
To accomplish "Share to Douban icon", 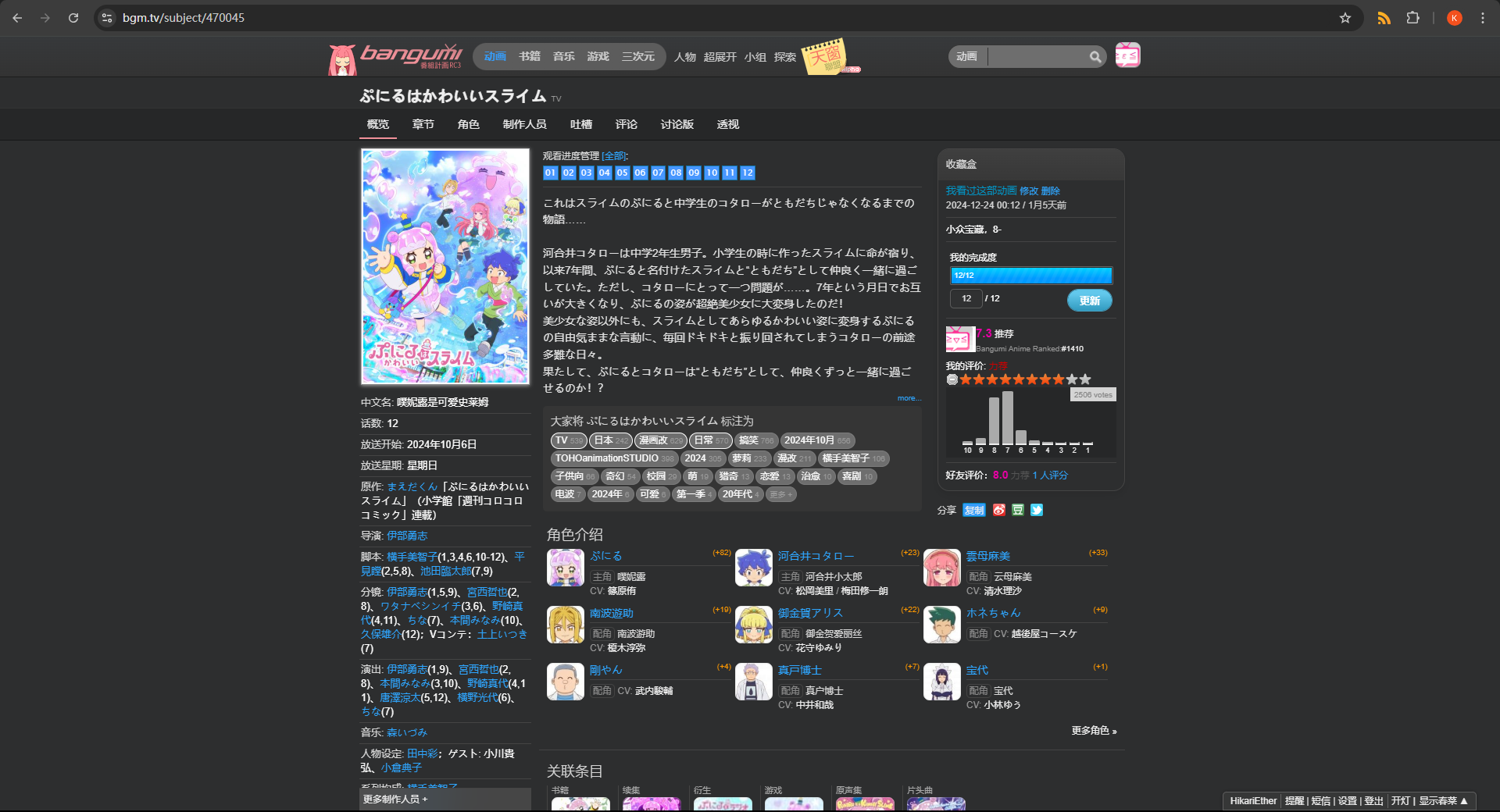I will (x=1018, y=510).
